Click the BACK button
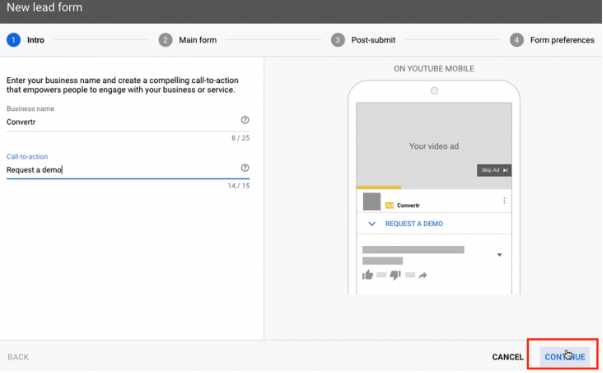 point(18,357)
